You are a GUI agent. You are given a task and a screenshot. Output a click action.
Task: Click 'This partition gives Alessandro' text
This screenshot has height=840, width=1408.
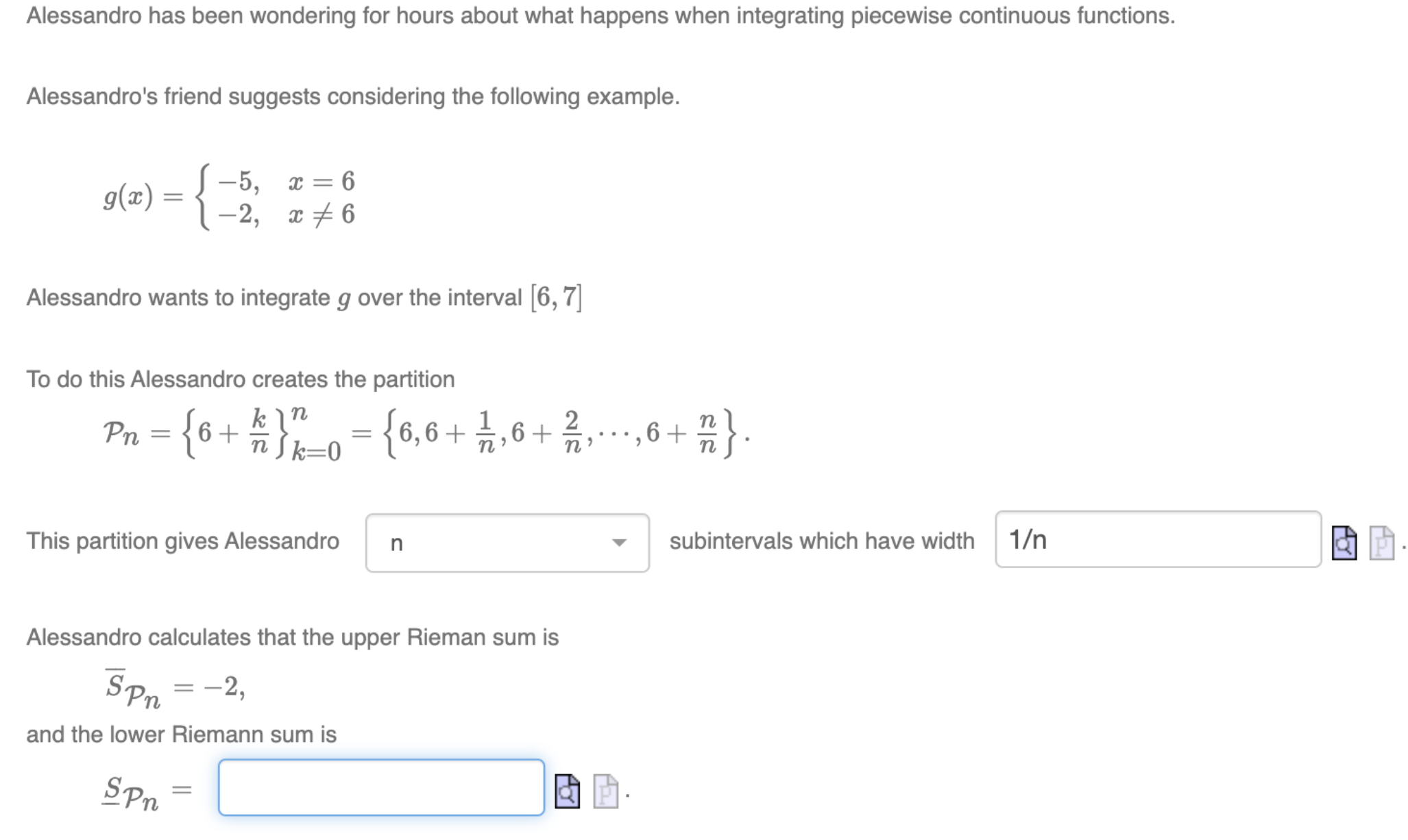tap(183, 541)
